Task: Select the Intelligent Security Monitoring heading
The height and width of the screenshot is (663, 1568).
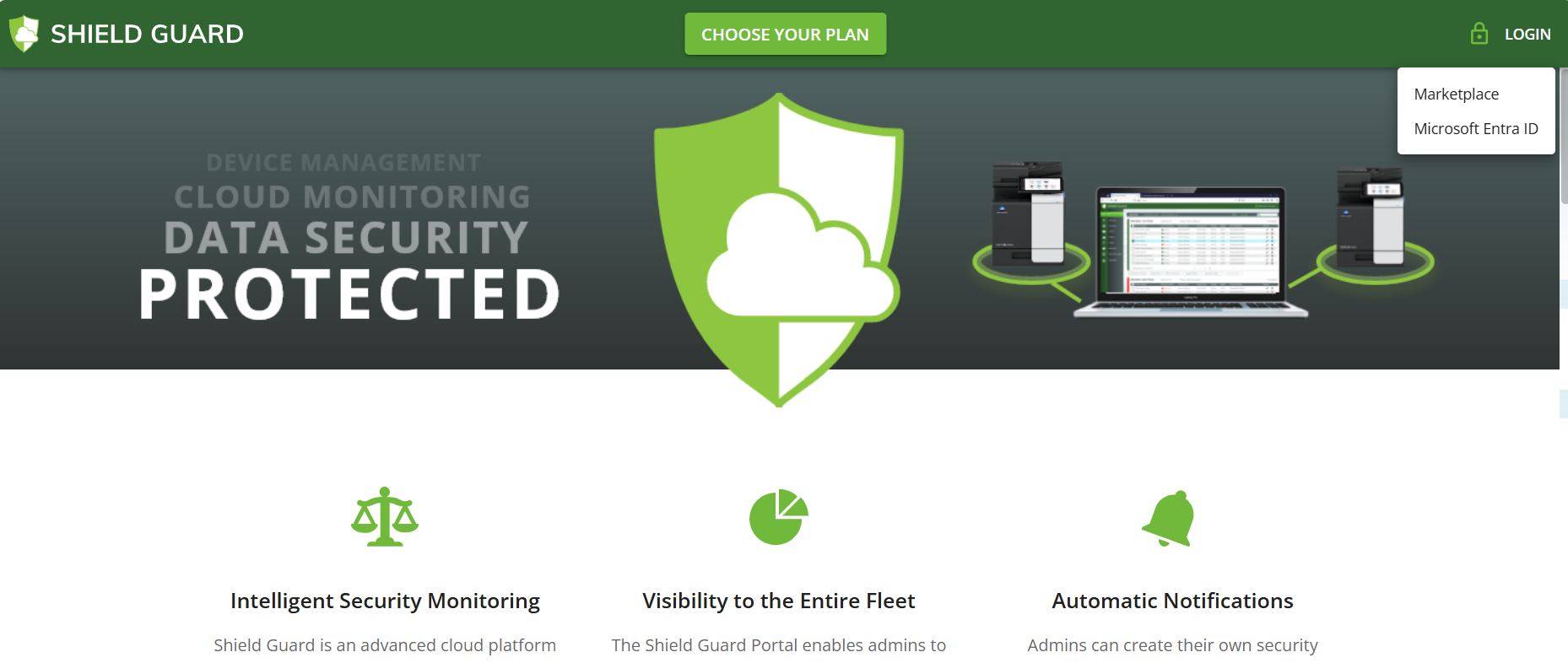Action: (x=385, y=601)
